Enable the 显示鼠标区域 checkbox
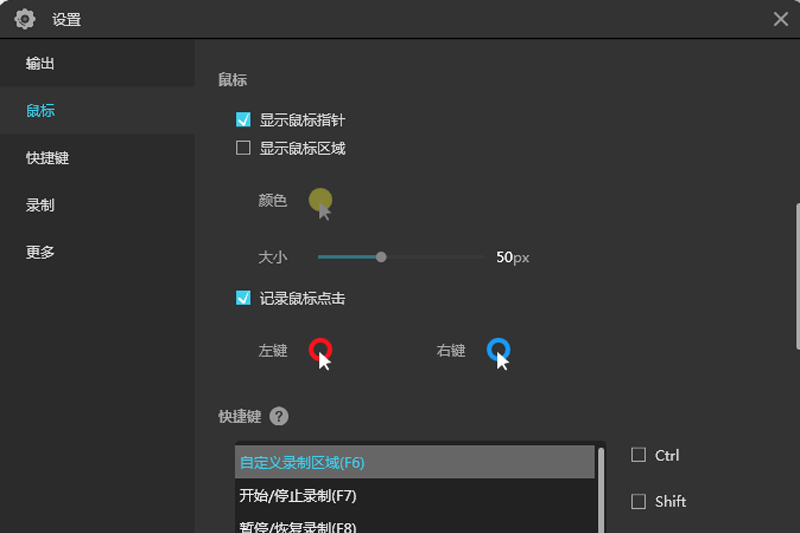Image resolution: width=800 pixels, height=533 pixels. 243,149
